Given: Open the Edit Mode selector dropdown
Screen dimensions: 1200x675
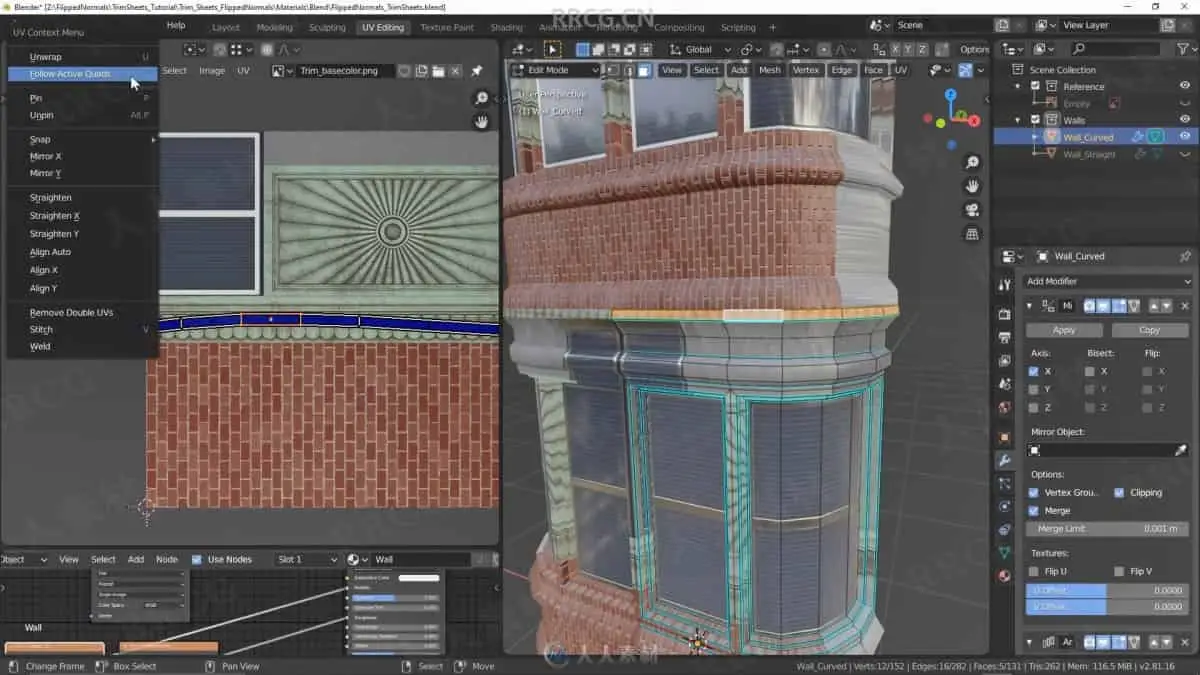Looking at the screenshot, I should [555, 70].
